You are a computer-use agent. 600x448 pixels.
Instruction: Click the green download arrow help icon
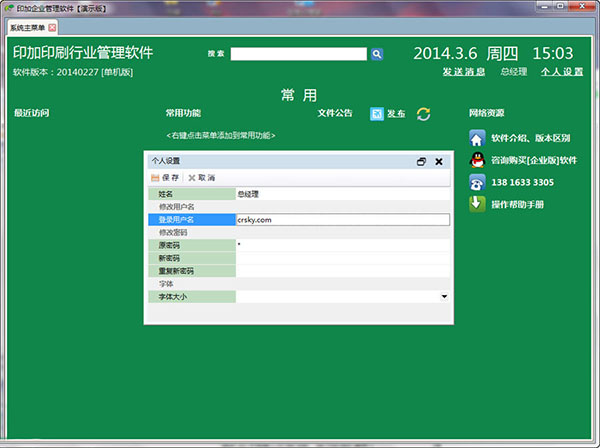click(478, 204)
